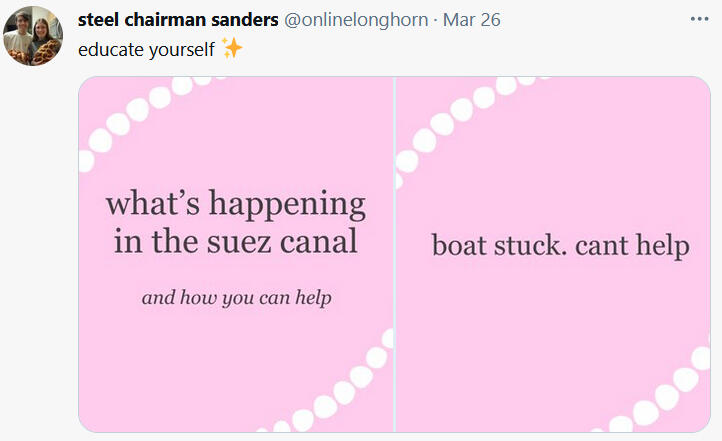Select the "educate yourself" tweet text

pos(146,48)
